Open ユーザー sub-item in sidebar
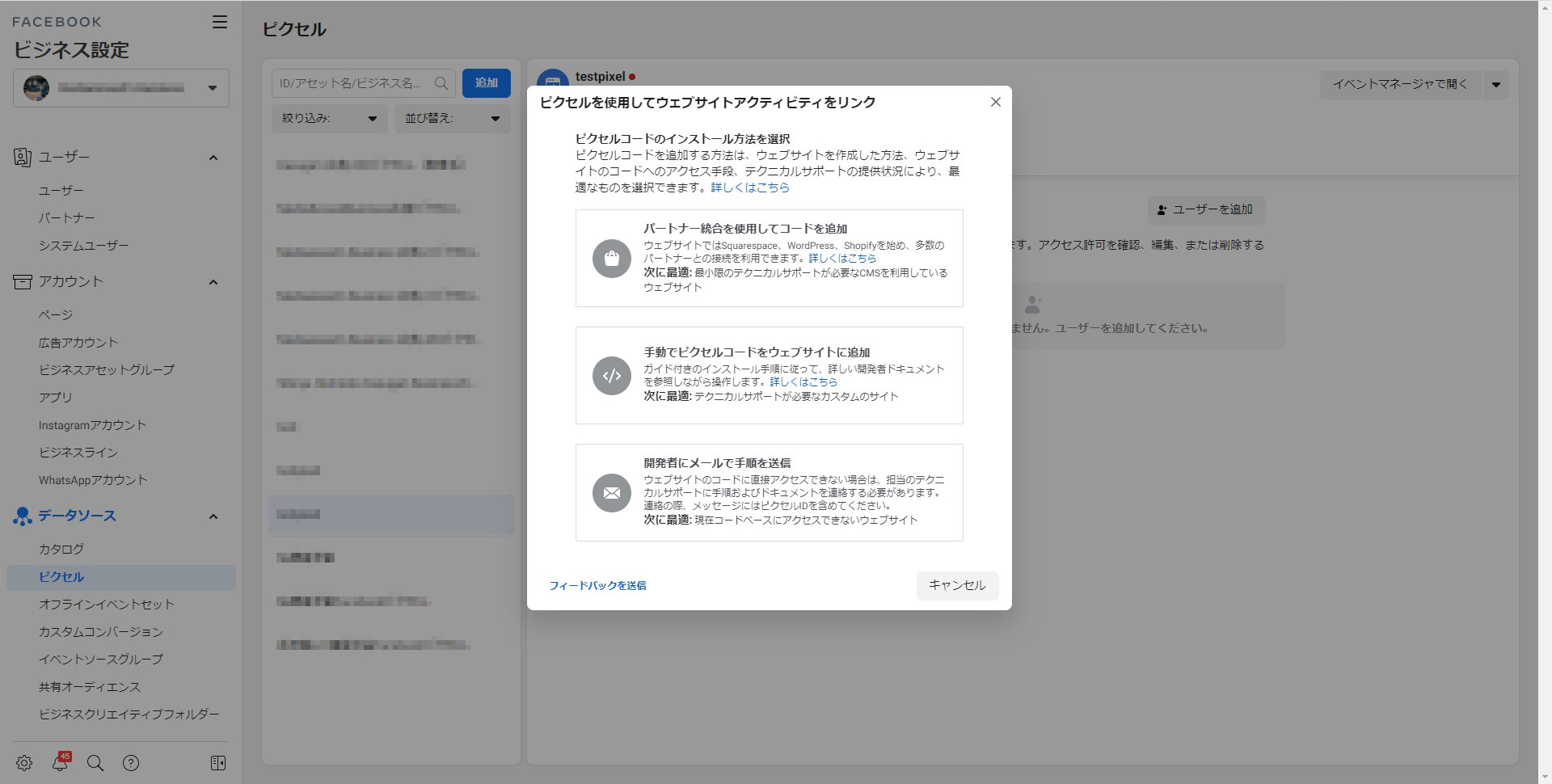 61,191
